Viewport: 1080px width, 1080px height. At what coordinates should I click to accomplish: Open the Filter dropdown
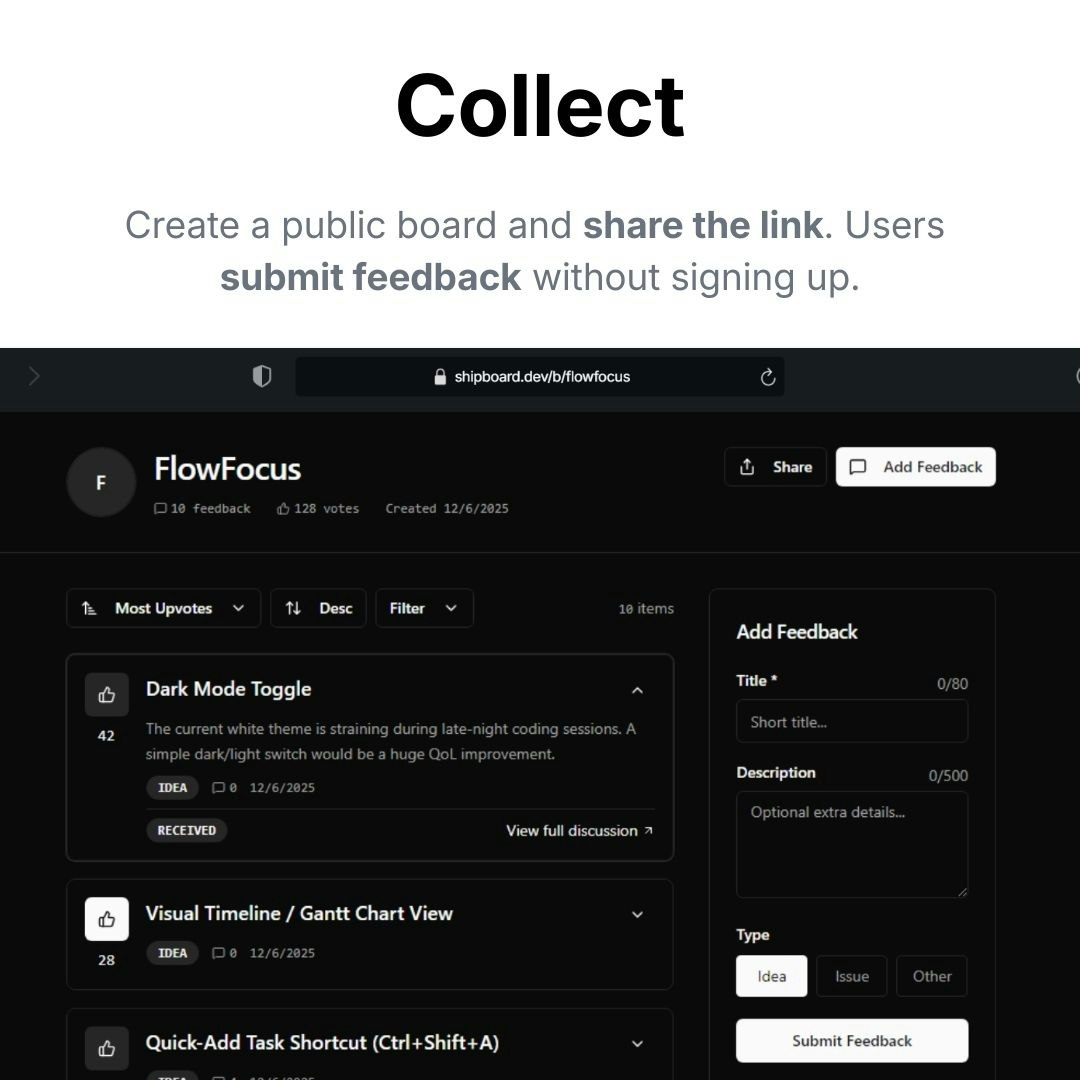click(x=424, y=608)
